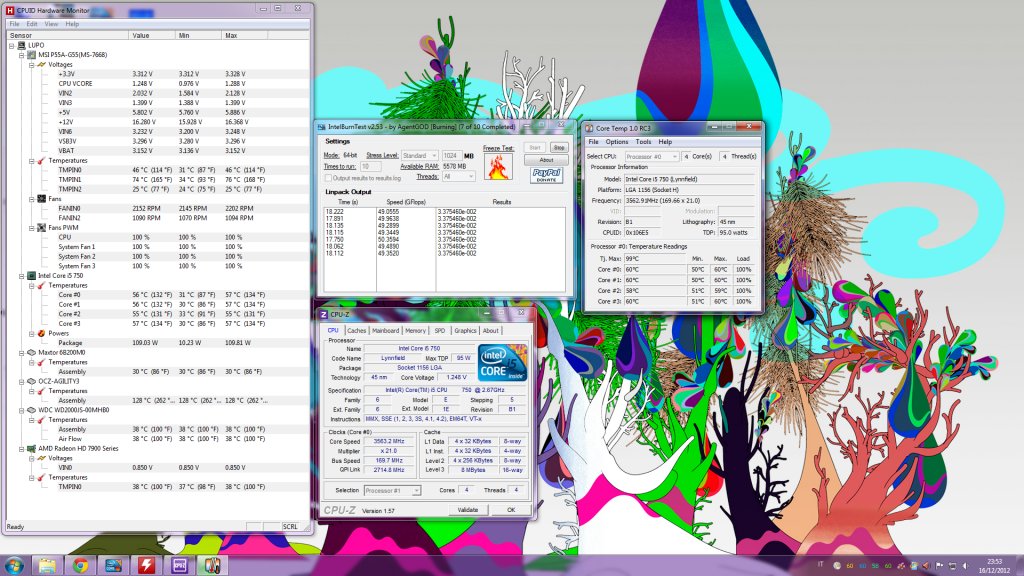Click the motherboard icon beside MSI P55A-G55
1024x576 pixels.
[x=31, y=55]
